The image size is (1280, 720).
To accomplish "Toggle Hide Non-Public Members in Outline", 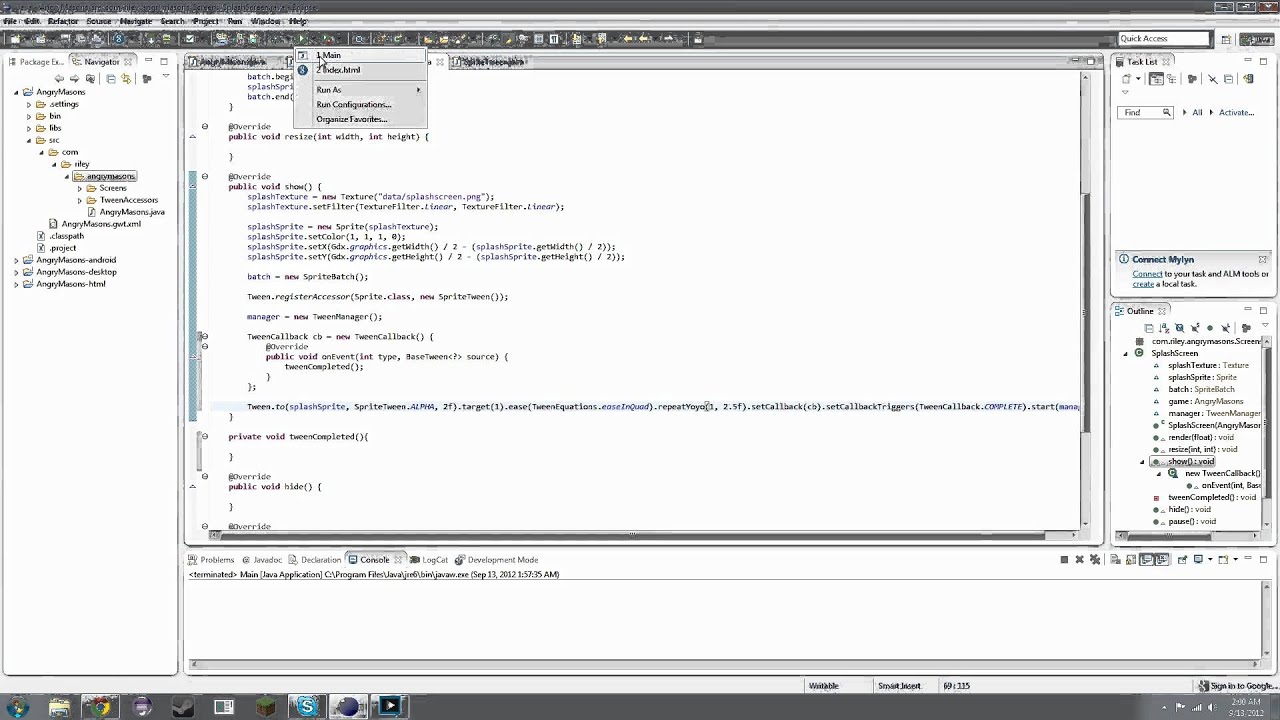I will (1211, 328).
